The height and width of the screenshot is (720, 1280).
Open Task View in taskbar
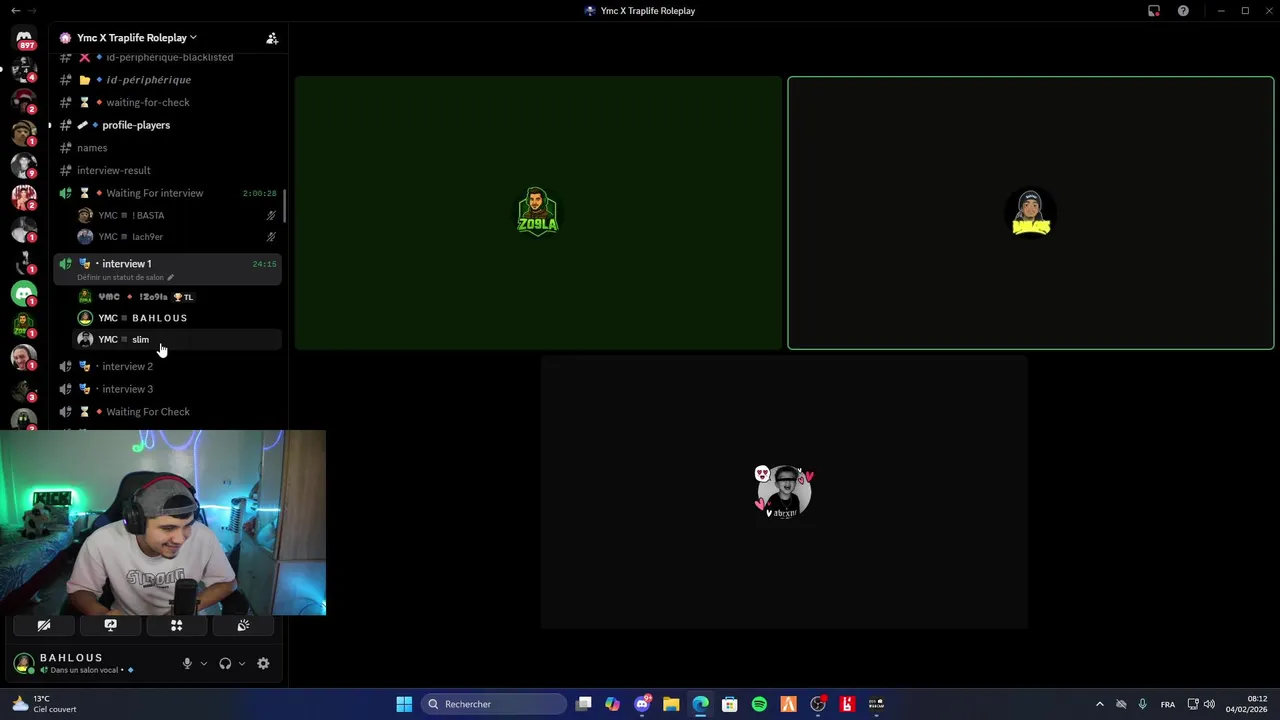click(x=584, y=704)
